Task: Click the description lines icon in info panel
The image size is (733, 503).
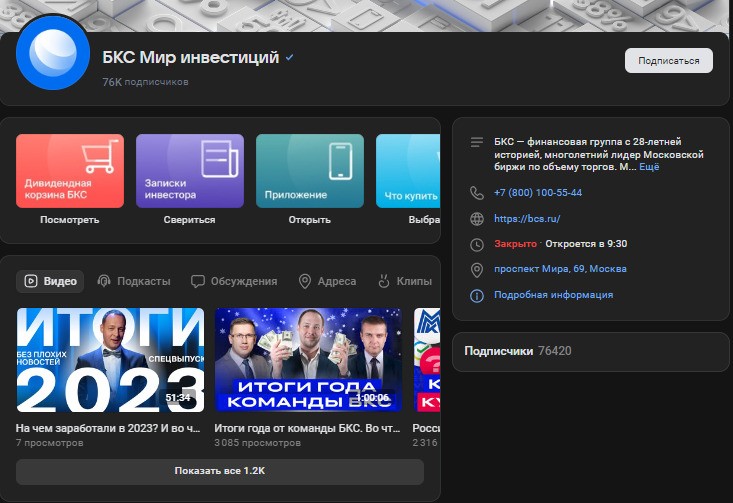Action: point(477,142)
